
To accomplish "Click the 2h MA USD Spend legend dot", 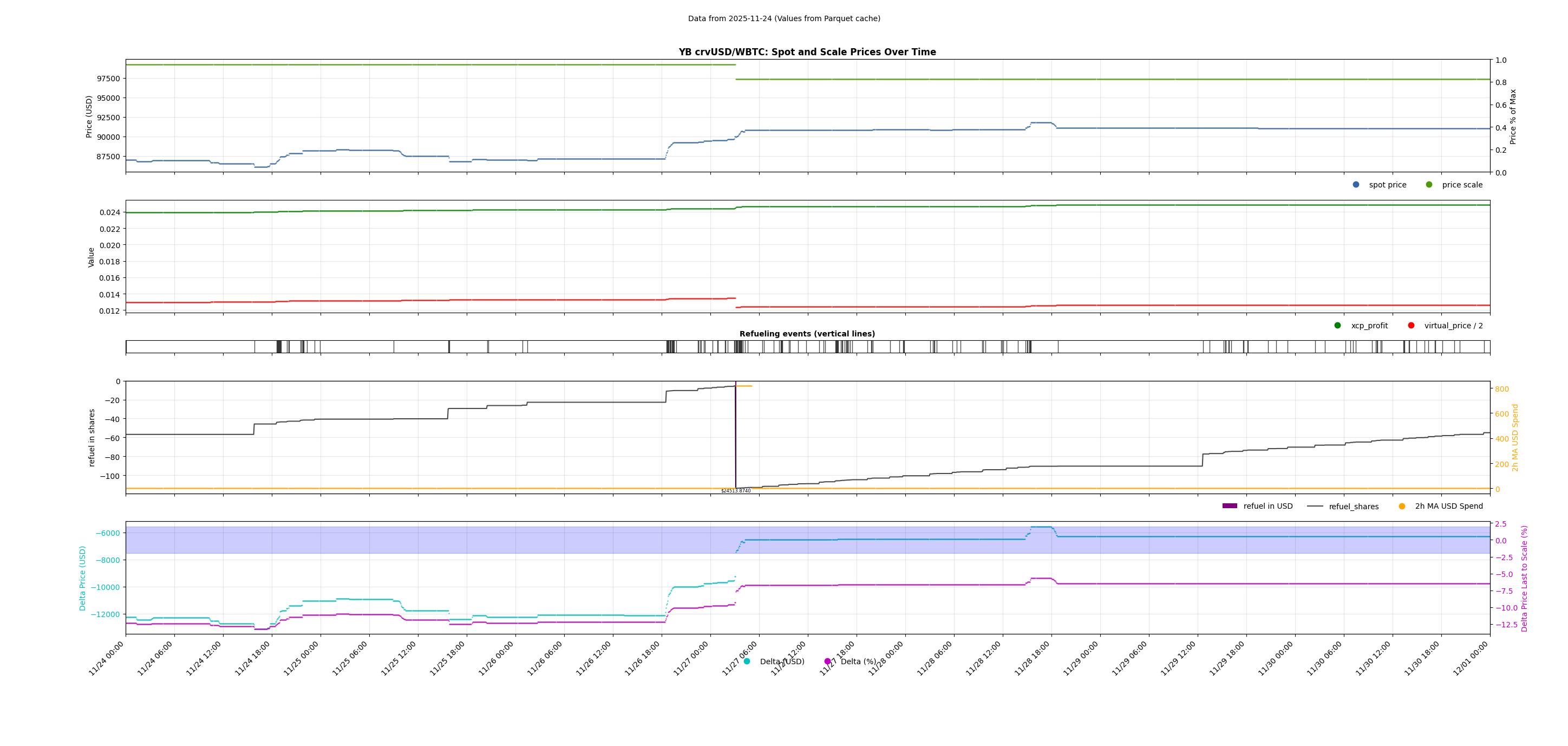I will point(1402,506).
